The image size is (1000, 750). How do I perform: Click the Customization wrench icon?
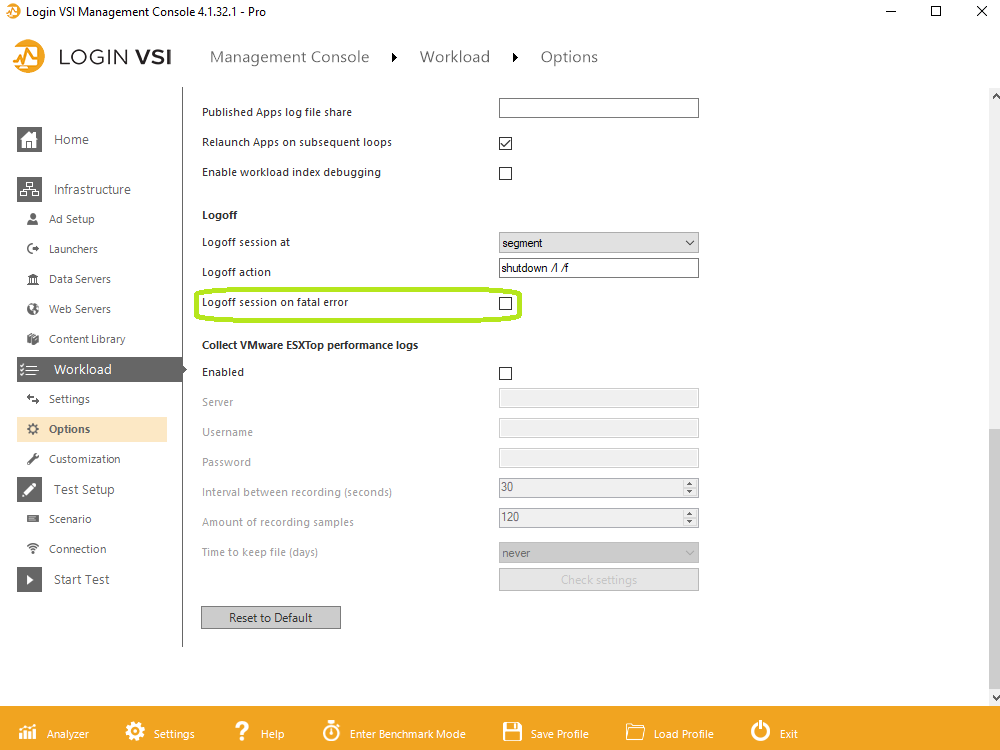(x=33, y=459)
